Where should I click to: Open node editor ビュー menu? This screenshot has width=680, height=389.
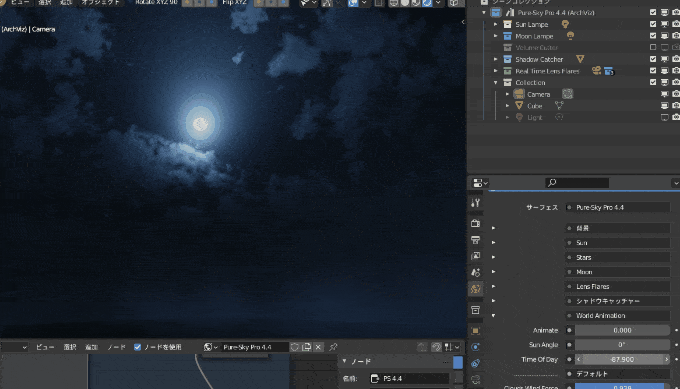point(45,347)
